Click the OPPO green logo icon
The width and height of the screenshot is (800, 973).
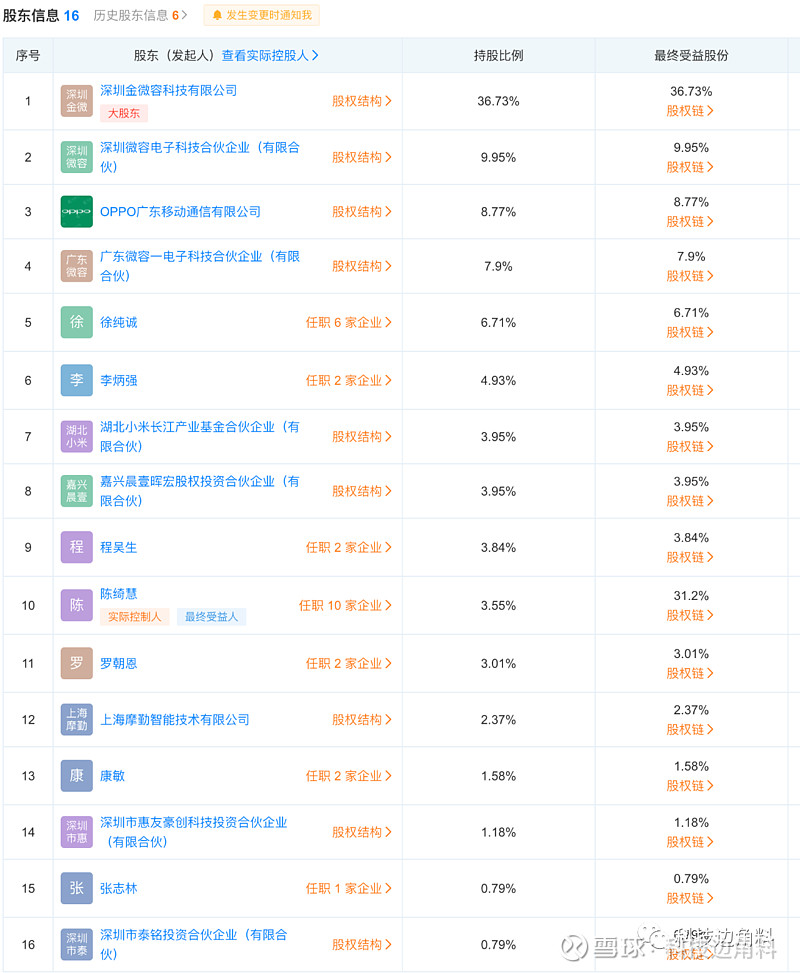click(77, 212)
